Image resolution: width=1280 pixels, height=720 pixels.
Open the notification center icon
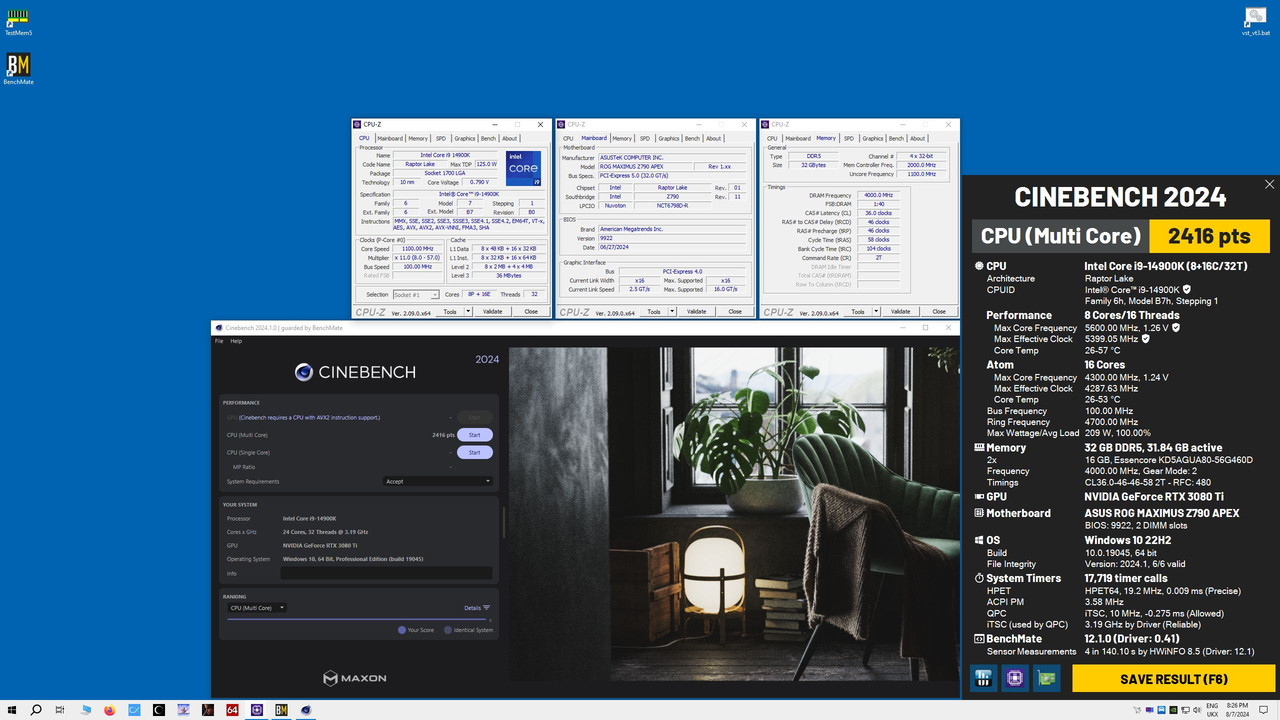1263,710
